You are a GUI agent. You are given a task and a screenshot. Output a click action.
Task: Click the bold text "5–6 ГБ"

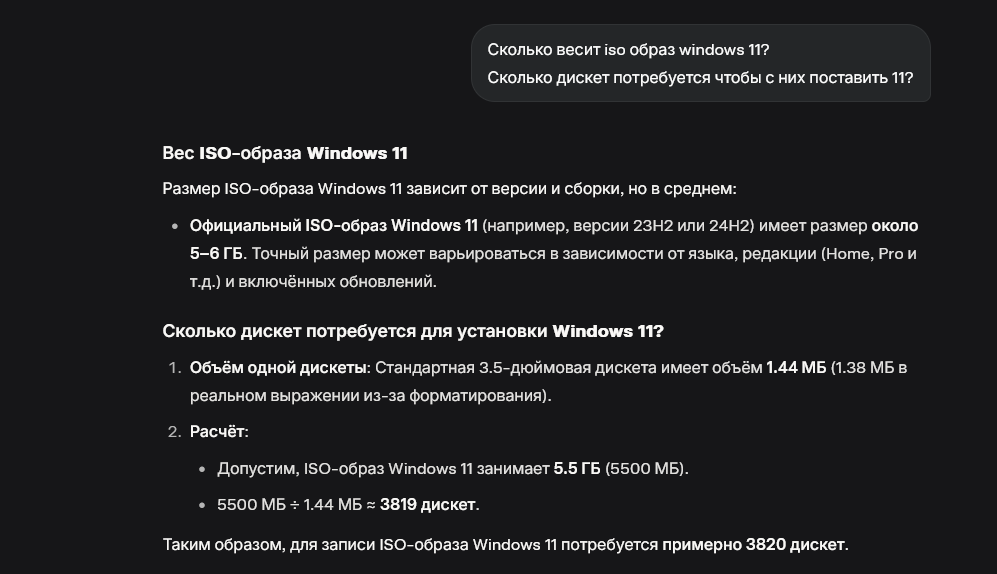coord(216,254)
